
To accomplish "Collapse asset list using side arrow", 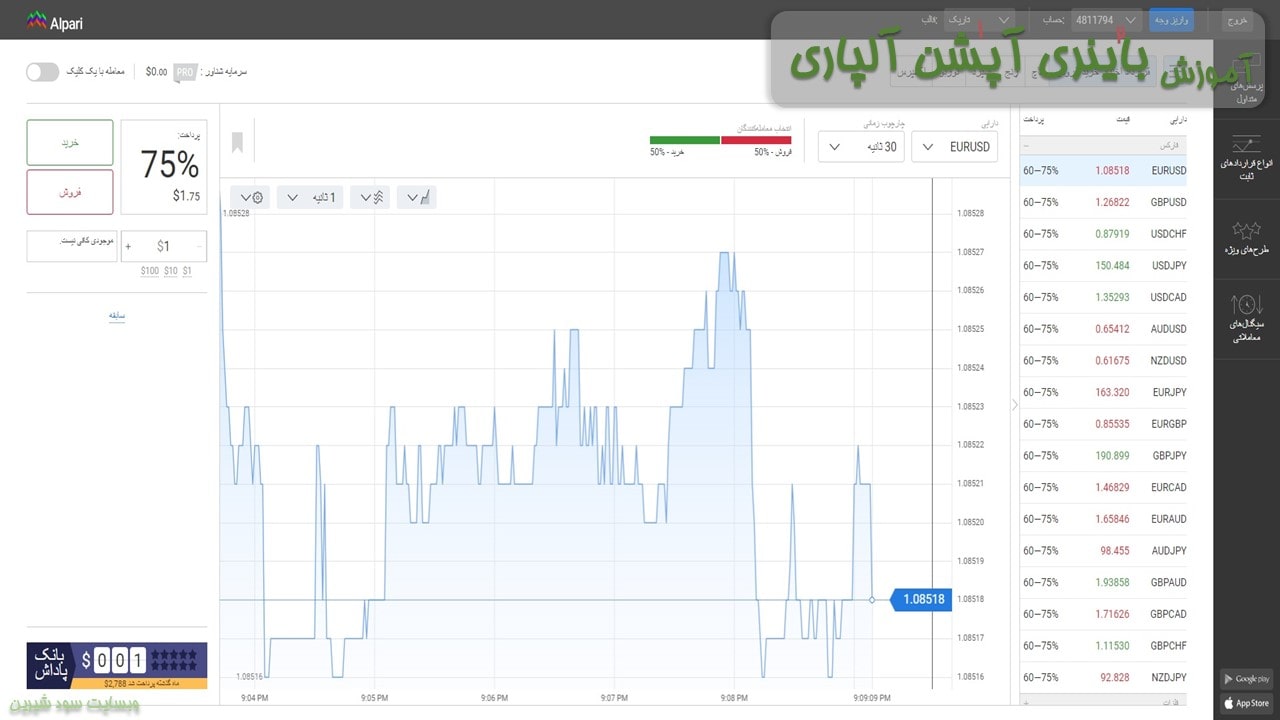I will 1014,405.
